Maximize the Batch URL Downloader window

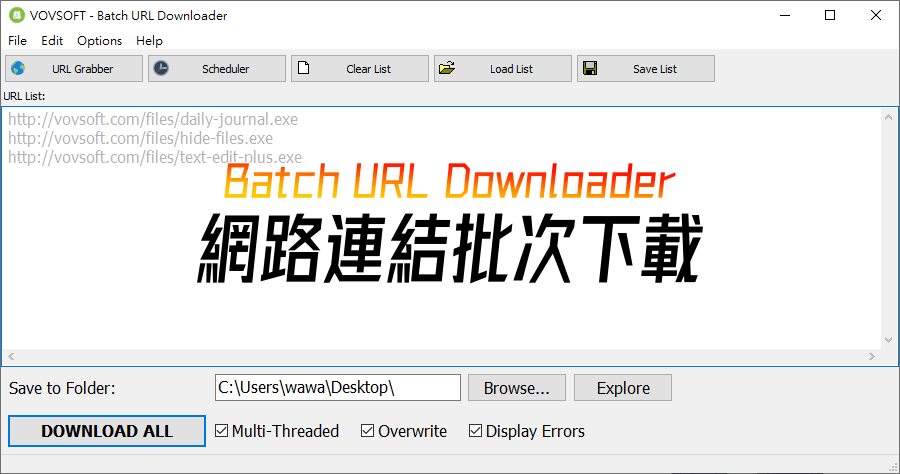(830, 15)
